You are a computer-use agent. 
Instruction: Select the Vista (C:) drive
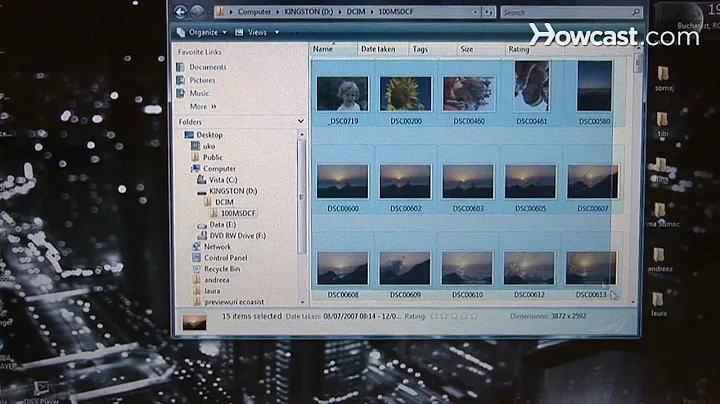coord(223,180)
